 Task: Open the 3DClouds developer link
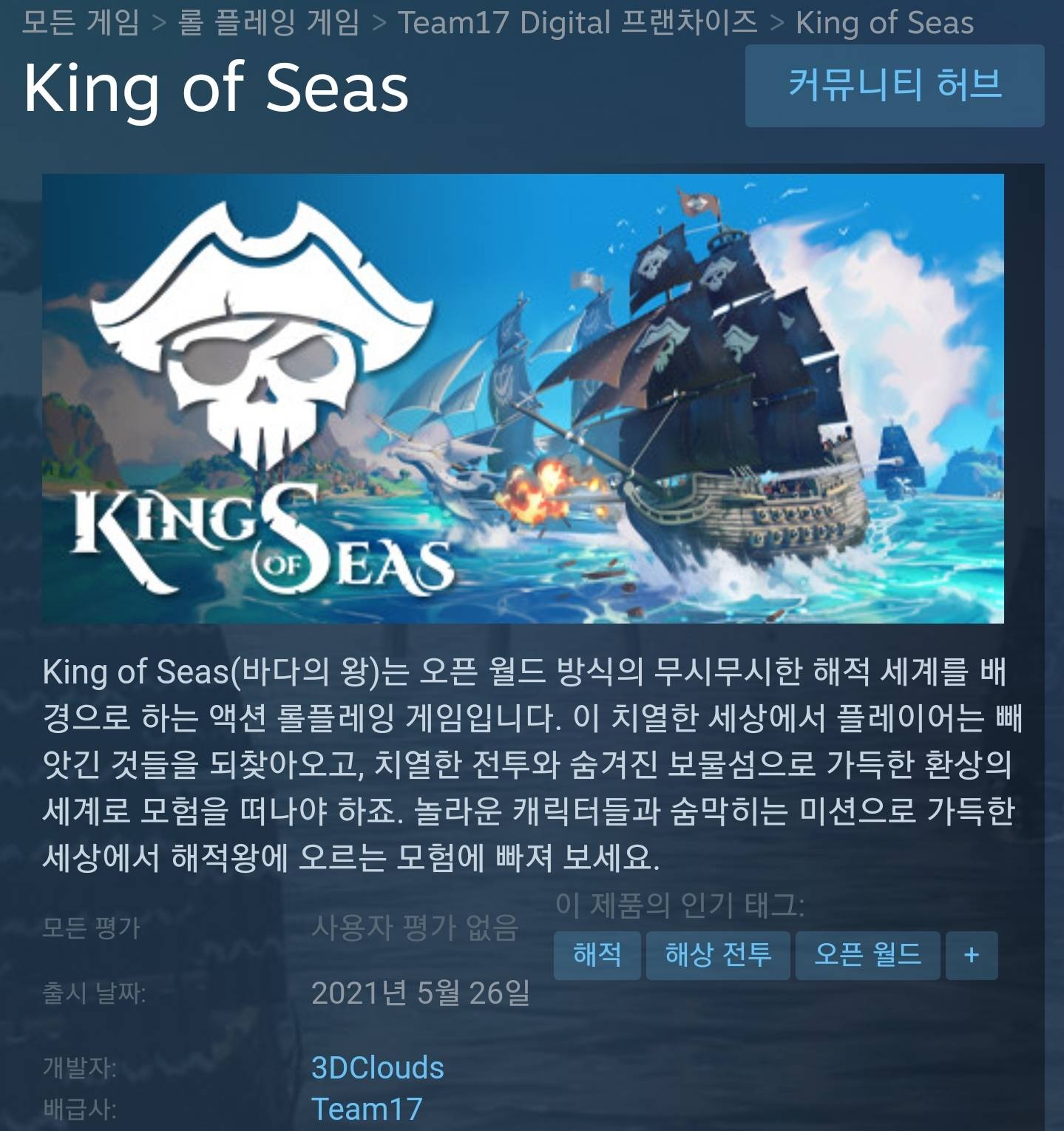[x=378, y=1067]
